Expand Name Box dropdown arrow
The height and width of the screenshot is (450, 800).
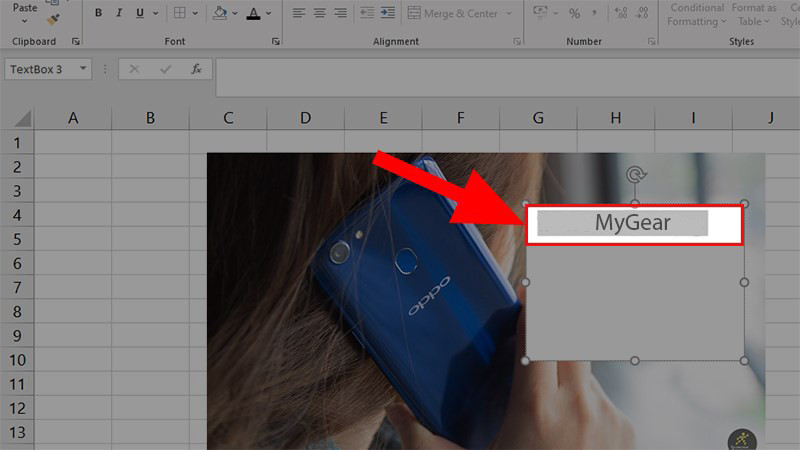point(83,68)
